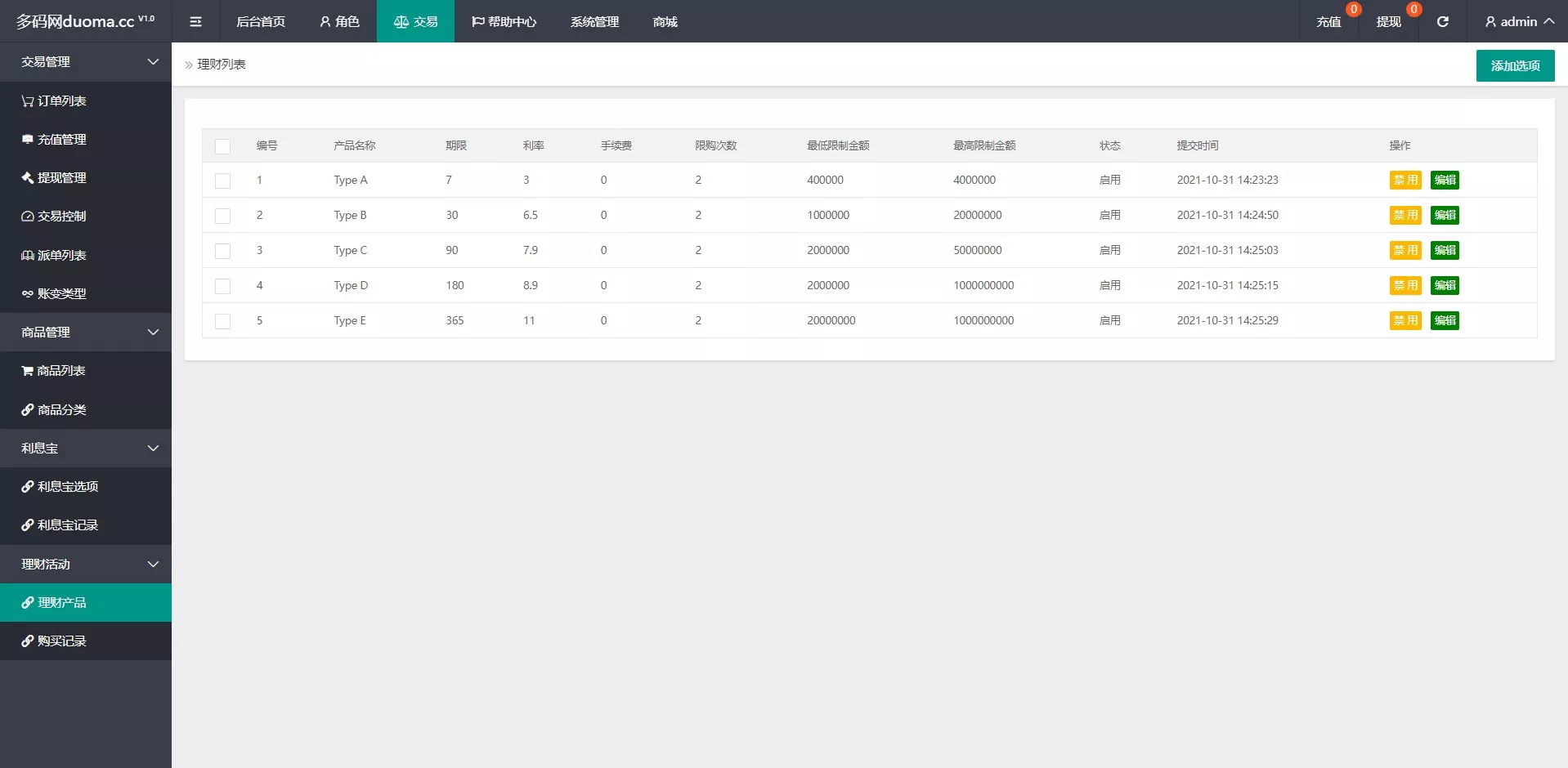Image resolution: width=1568 pixels, height=768 pixels.
Task: Click the sidebar collapse hamburger icon
Action: 195,21
